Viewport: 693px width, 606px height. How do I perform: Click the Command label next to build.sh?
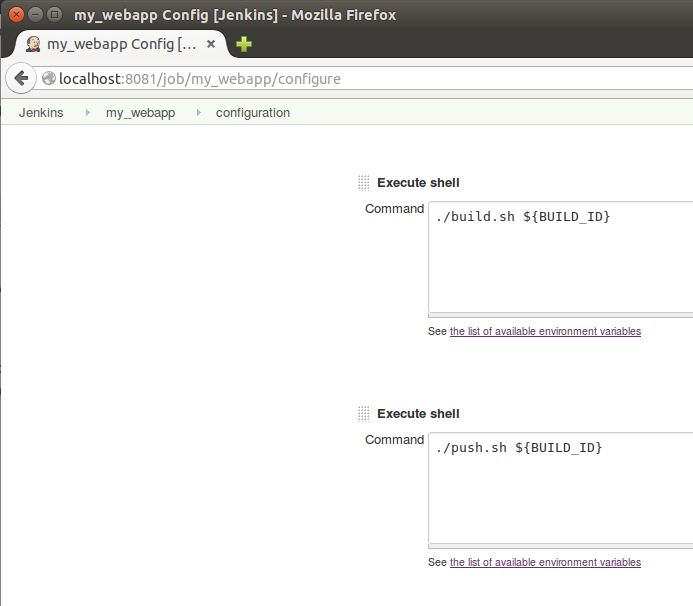394,209
